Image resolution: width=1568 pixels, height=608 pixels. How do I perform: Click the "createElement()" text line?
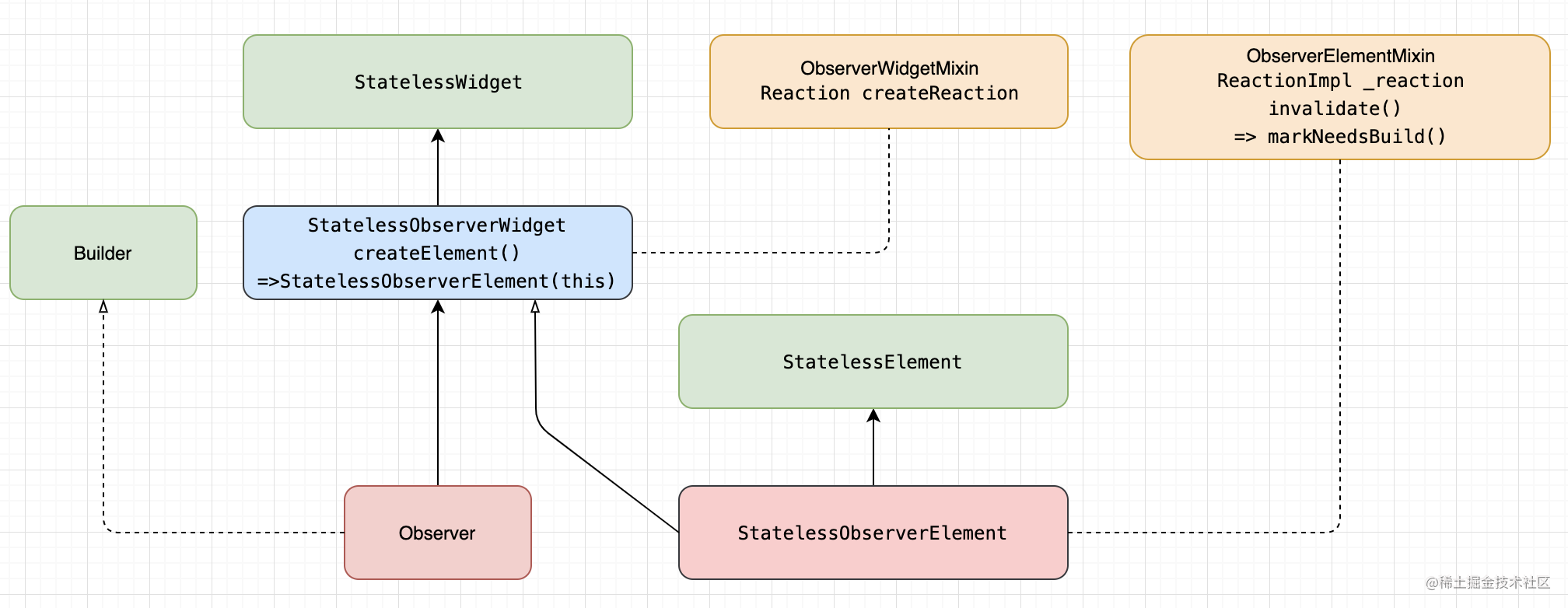coord(436,253)
